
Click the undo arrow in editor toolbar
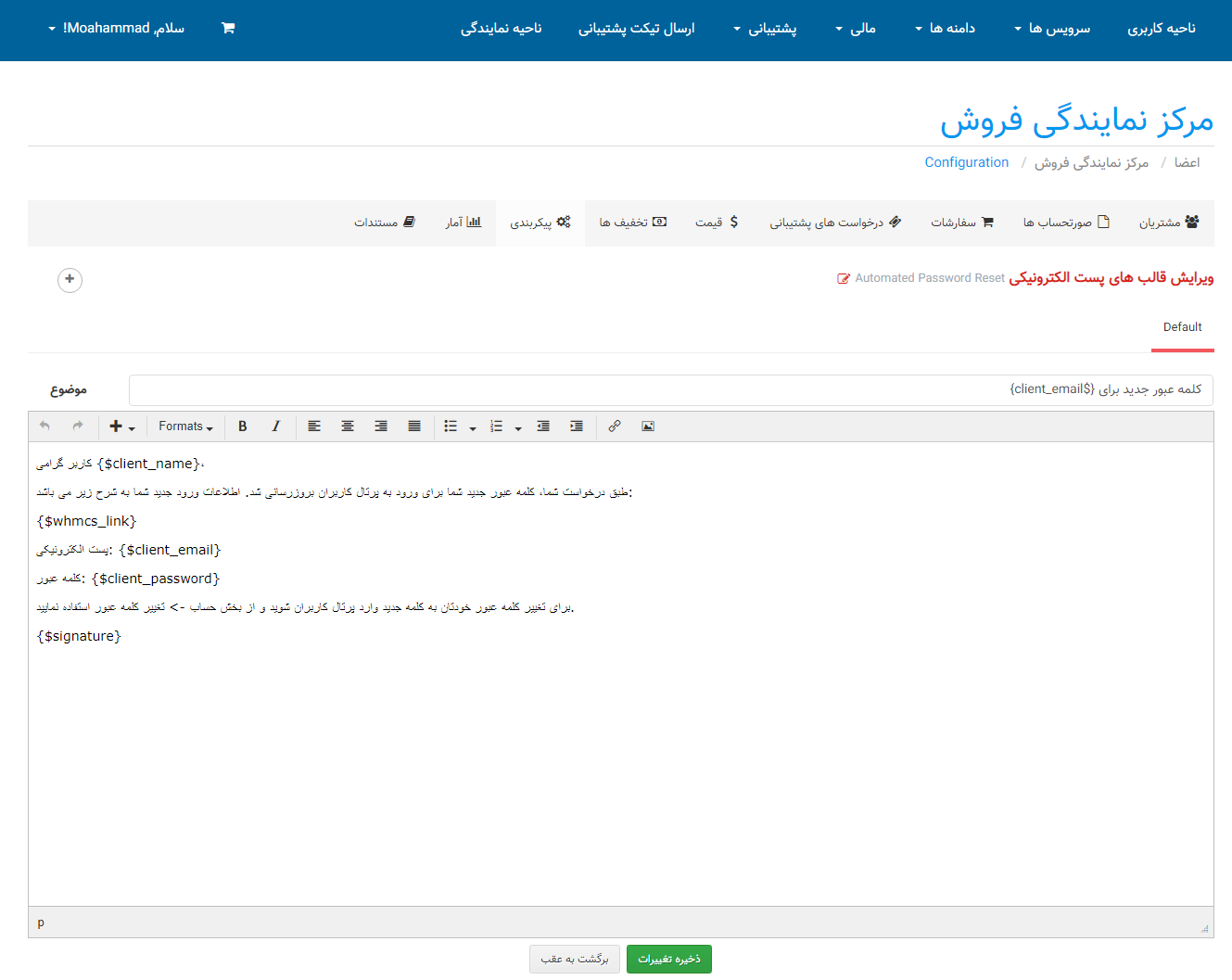coord(44,426)
